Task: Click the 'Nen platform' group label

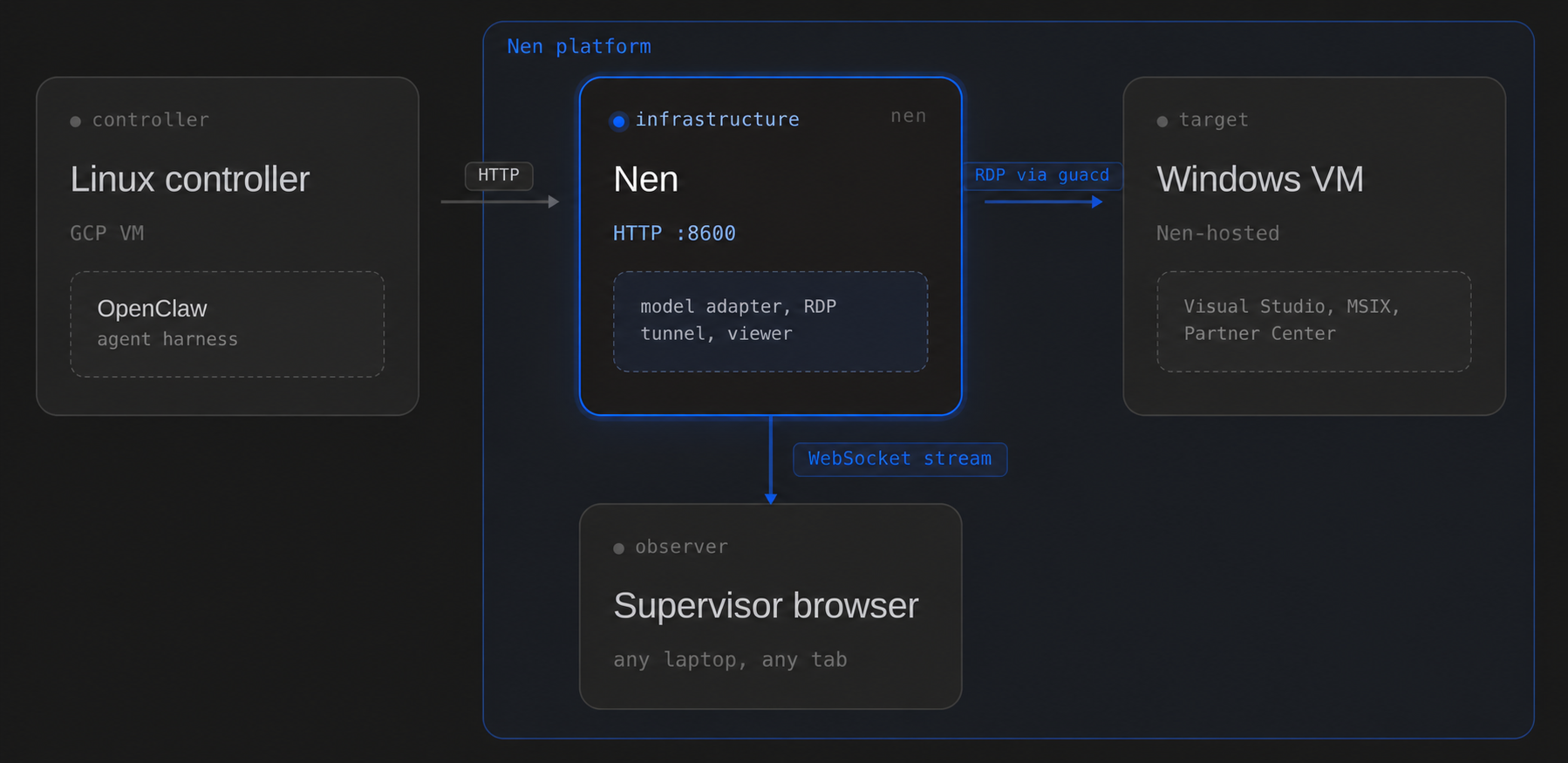Action: (x=579, y=46)
